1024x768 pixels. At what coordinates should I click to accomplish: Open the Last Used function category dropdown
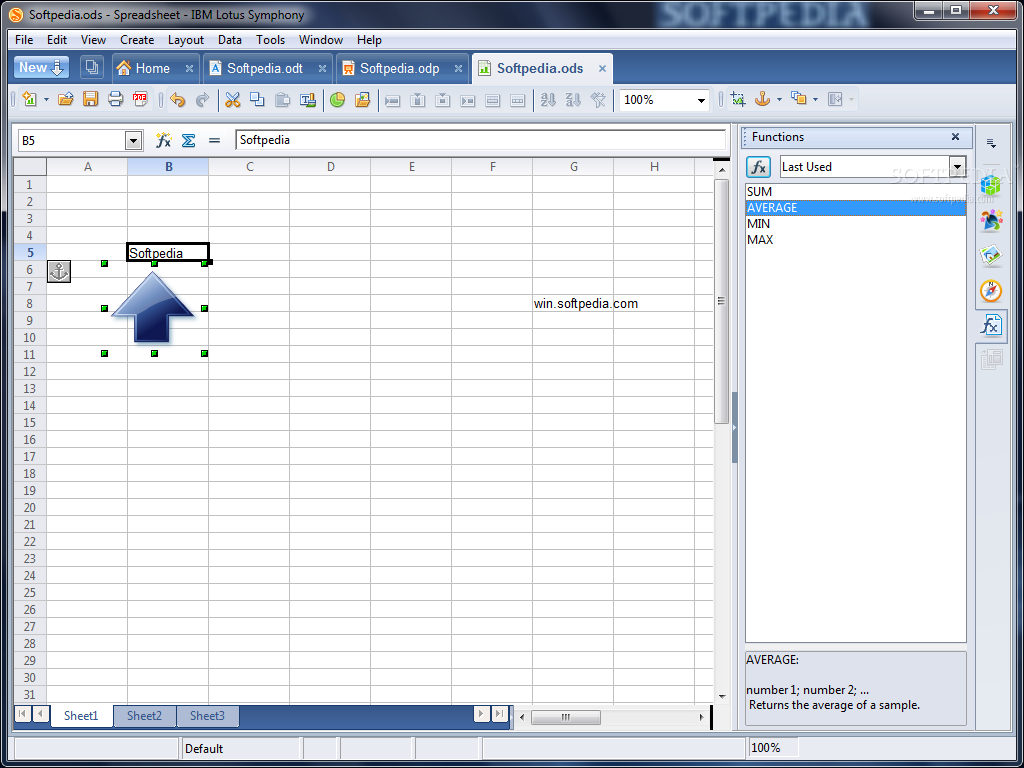pos(957,167)
